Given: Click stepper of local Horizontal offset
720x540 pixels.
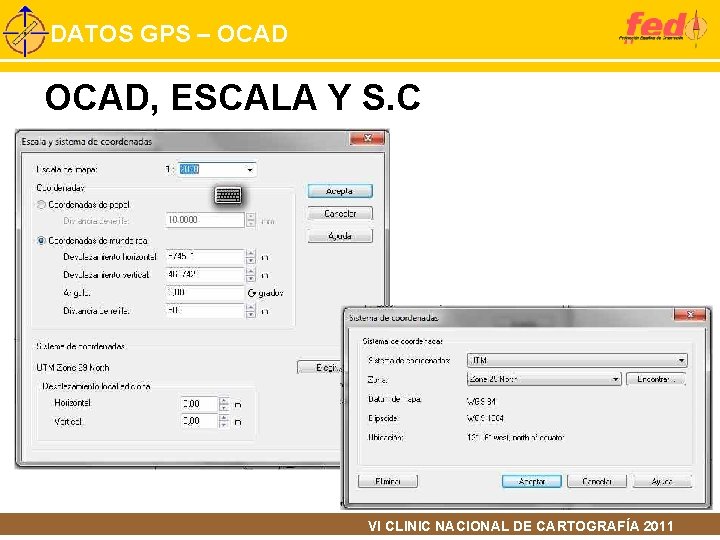Looking at the screenshot, I should tap(224, 404).
